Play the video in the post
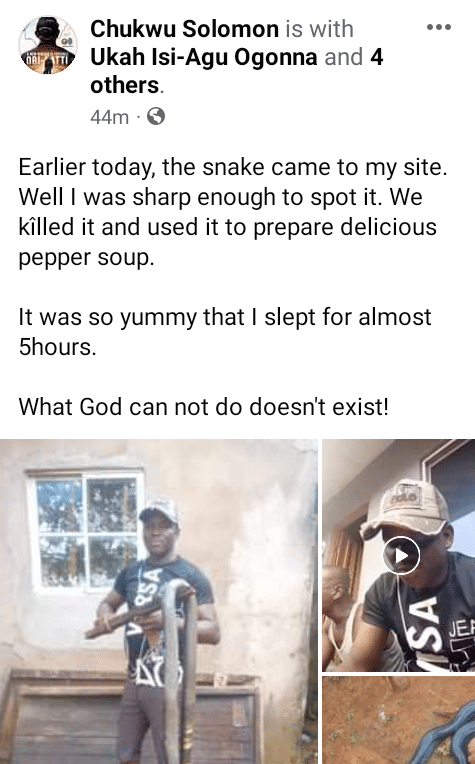The image size is (475, 764). (x=401, y=555)
